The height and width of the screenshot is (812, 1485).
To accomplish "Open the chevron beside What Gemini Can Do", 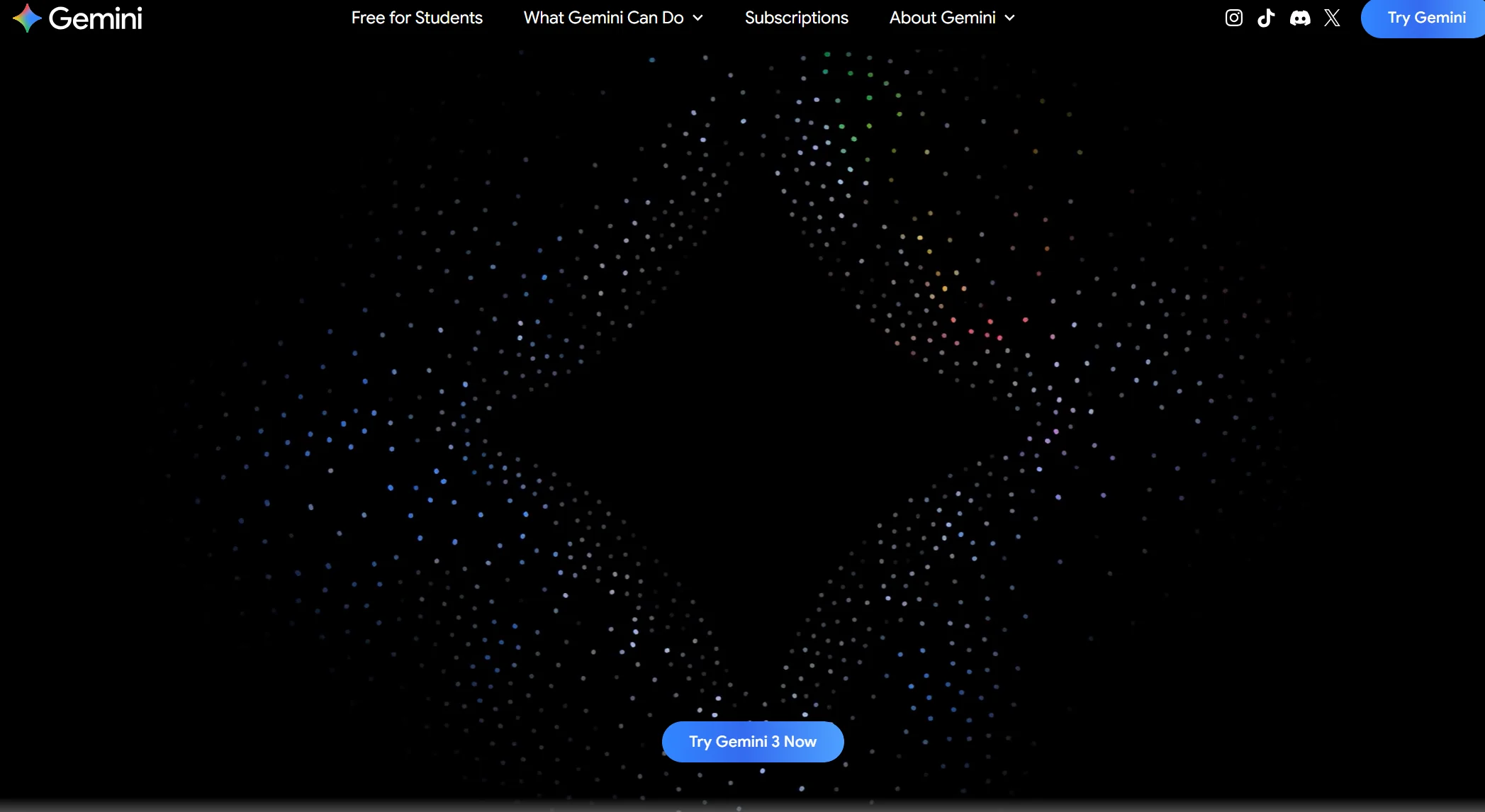I will (x=698, y=18).
